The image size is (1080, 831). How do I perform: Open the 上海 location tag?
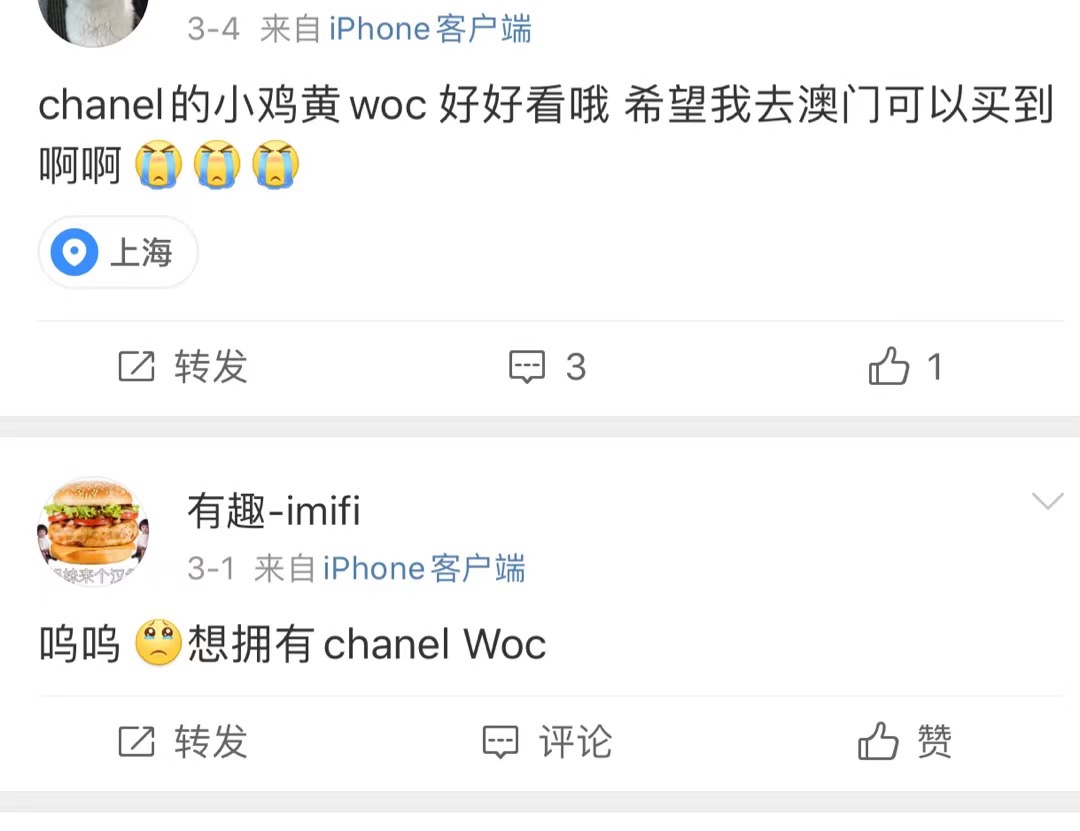point(118,252)
